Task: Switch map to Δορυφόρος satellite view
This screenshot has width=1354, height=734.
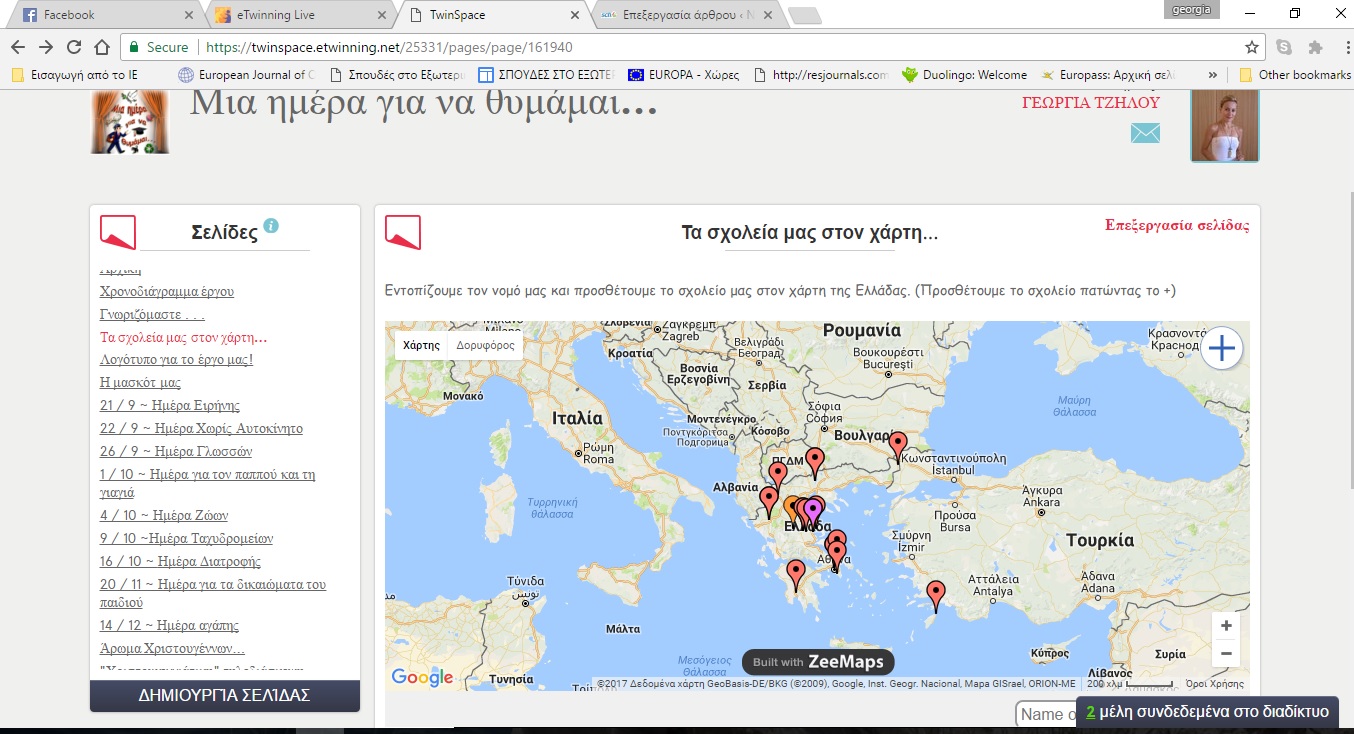Action: pos(485,345)
